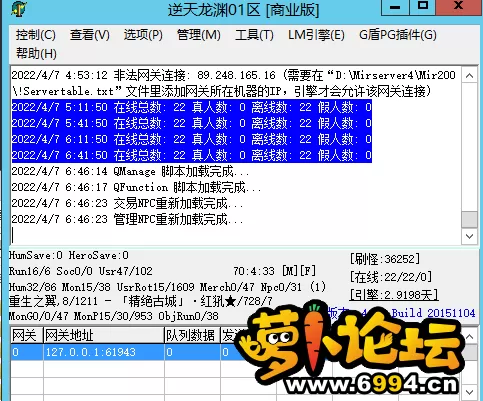Click the gateway list scrollbar up arrow

tap(469, 336)
